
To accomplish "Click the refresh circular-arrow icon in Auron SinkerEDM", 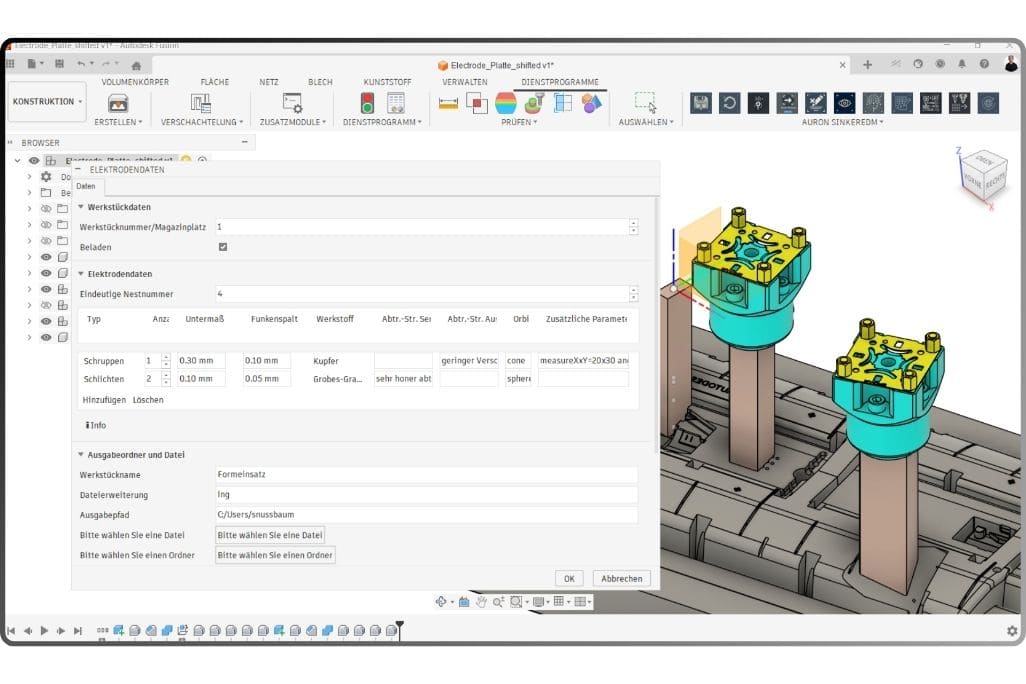I will pos(730,103).
